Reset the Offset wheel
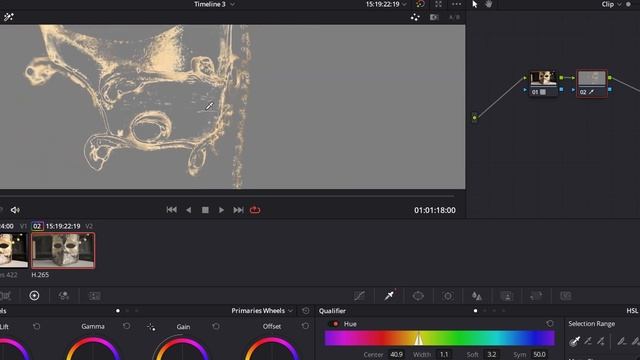The height and width of the screenshot is (360, 640). click(x=305, y=326)
